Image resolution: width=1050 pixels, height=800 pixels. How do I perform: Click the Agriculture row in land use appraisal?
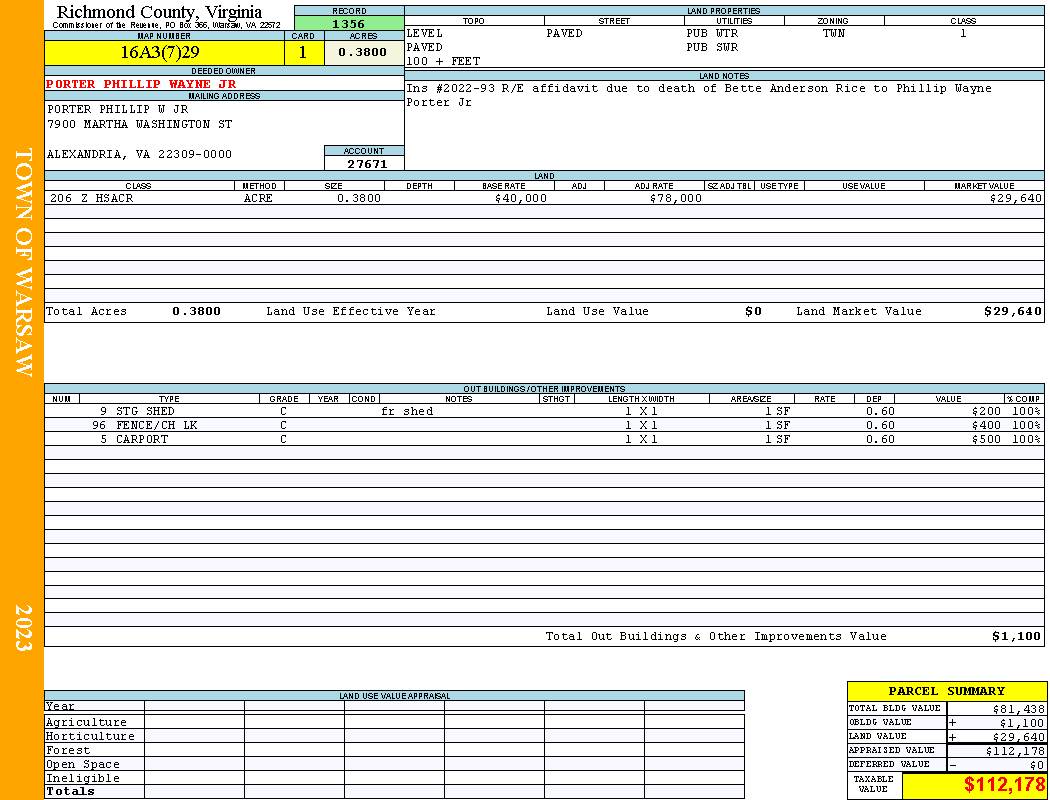(394, 722)
